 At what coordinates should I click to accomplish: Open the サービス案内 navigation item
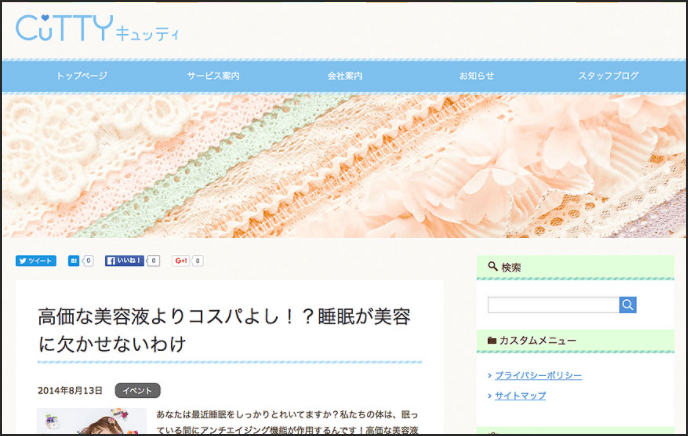click(x=213, y=75)
